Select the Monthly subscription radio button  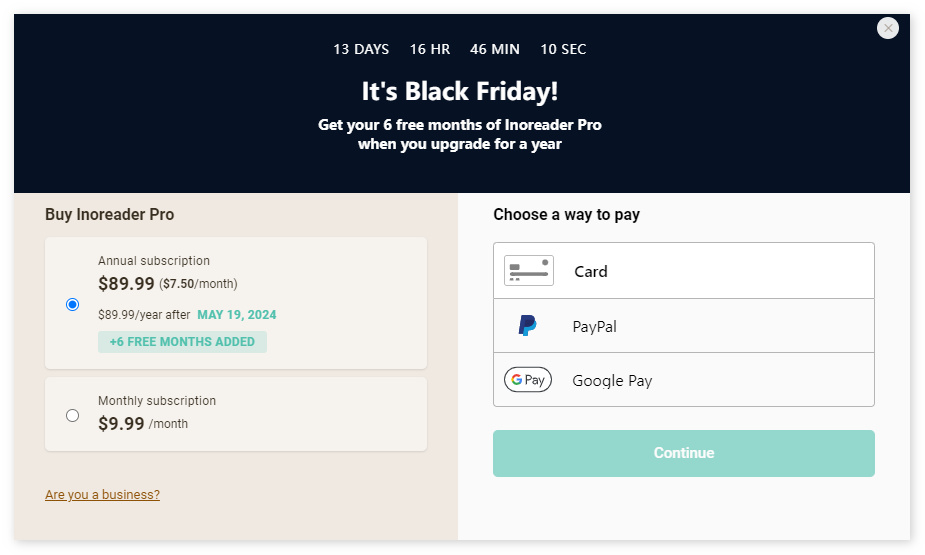click(x=72, y=415)
